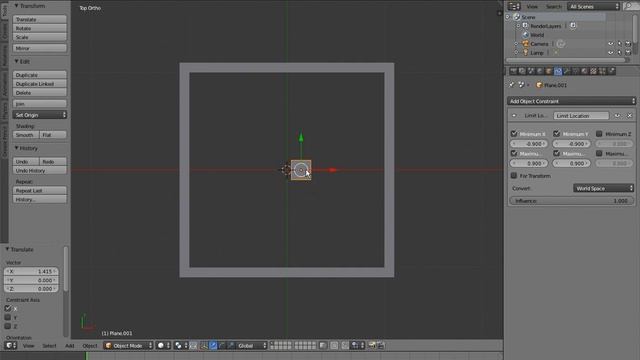Open the Particles properties tab icon
The image size is (640, 360).
coord(602,71)
